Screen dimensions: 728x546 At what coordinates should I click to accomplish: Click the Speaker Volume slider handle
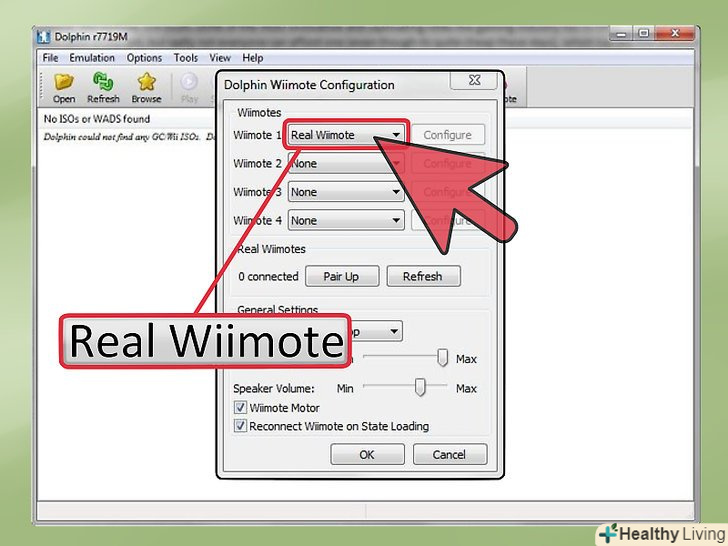tap(420, 386)
